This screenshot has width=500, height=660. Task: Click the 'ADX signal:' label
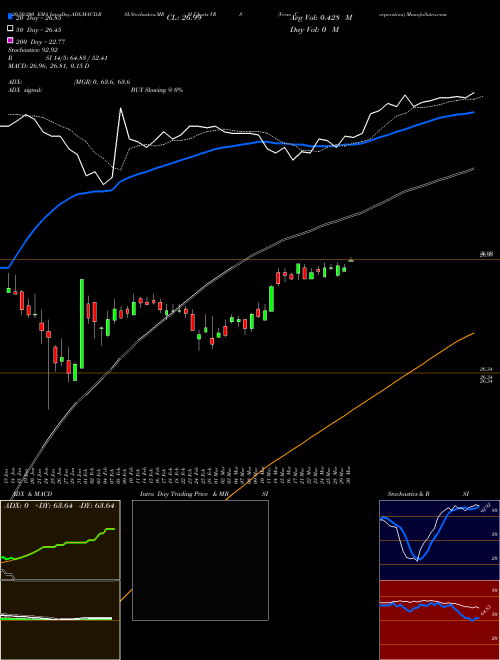(24, 90)
